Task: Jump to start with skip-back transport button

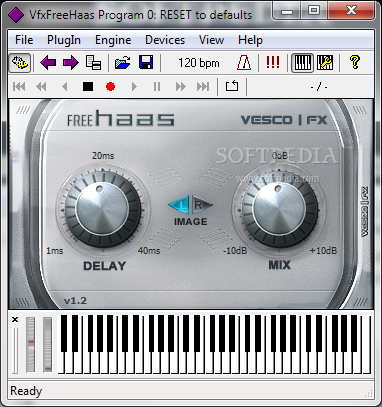Action: tap(19, 87)
